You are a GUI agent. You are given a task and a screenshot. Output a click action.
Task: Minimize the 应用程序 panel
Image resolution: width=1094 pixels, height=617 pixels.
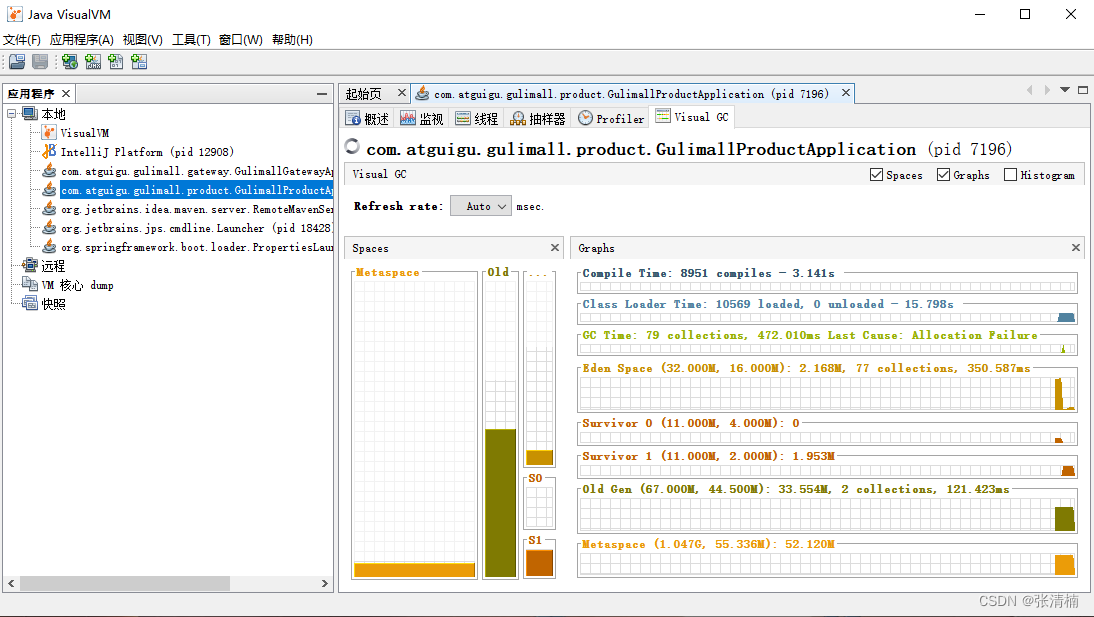point(322,94)
